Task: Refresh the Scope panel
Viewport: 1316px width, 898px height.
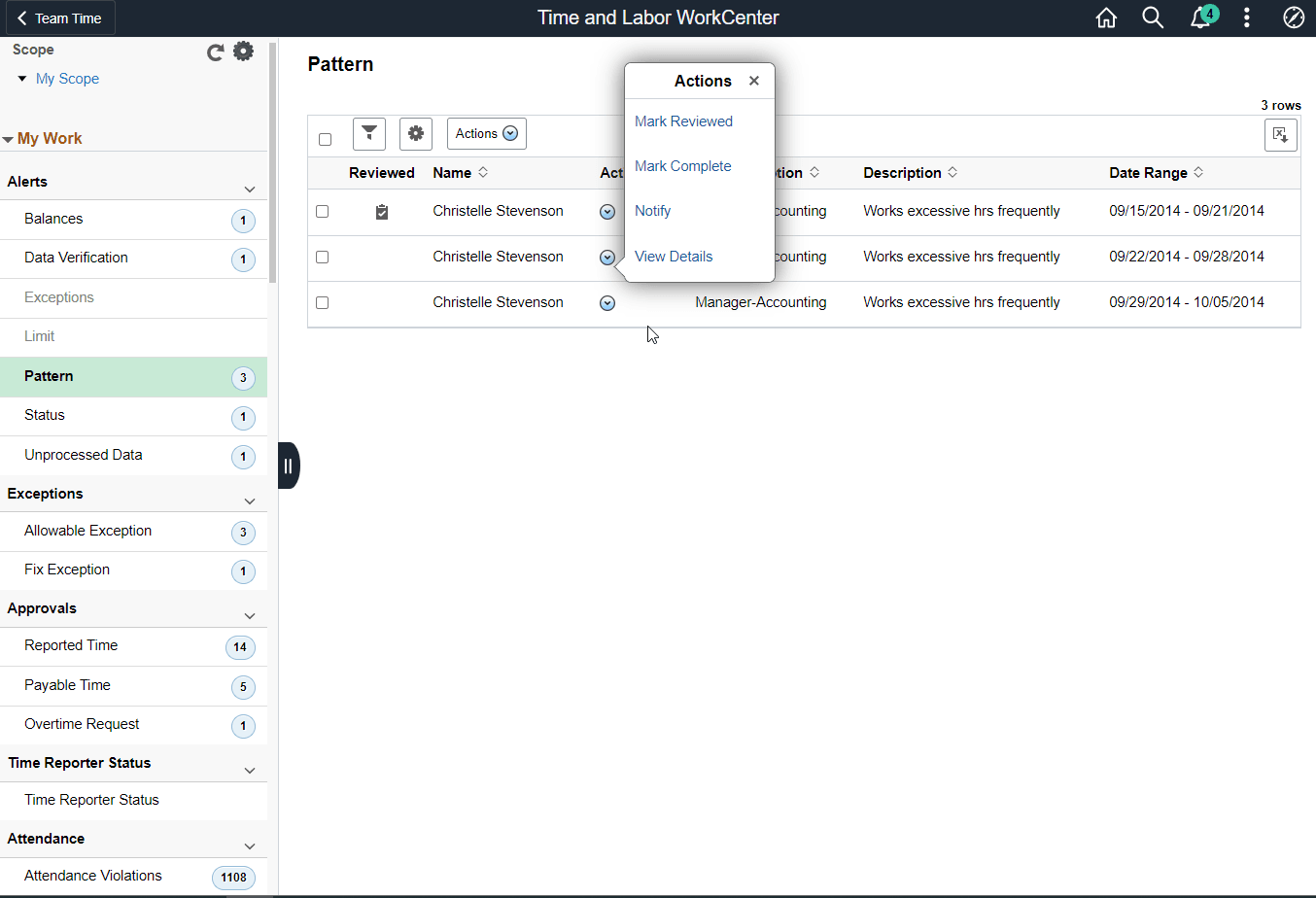Action: 215,52
